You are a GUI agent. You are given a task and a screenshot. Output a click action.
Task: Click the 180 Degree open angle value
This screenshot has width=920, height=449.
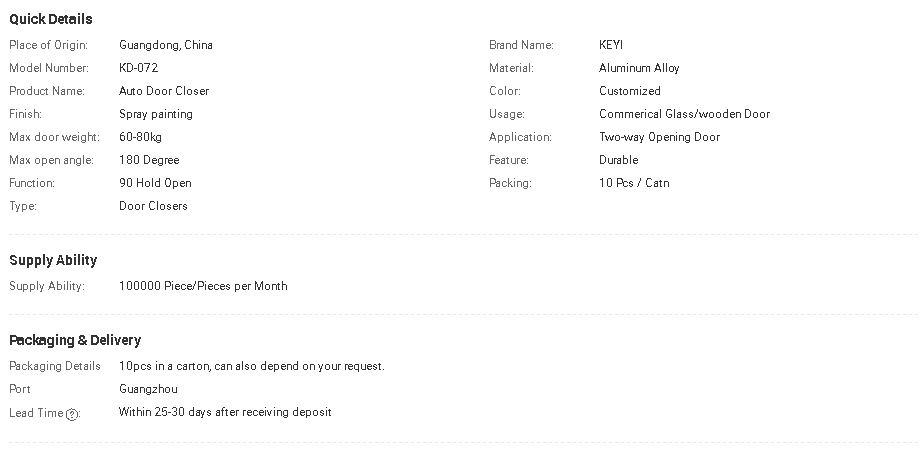pyautogui.click(x=149, y=160)
